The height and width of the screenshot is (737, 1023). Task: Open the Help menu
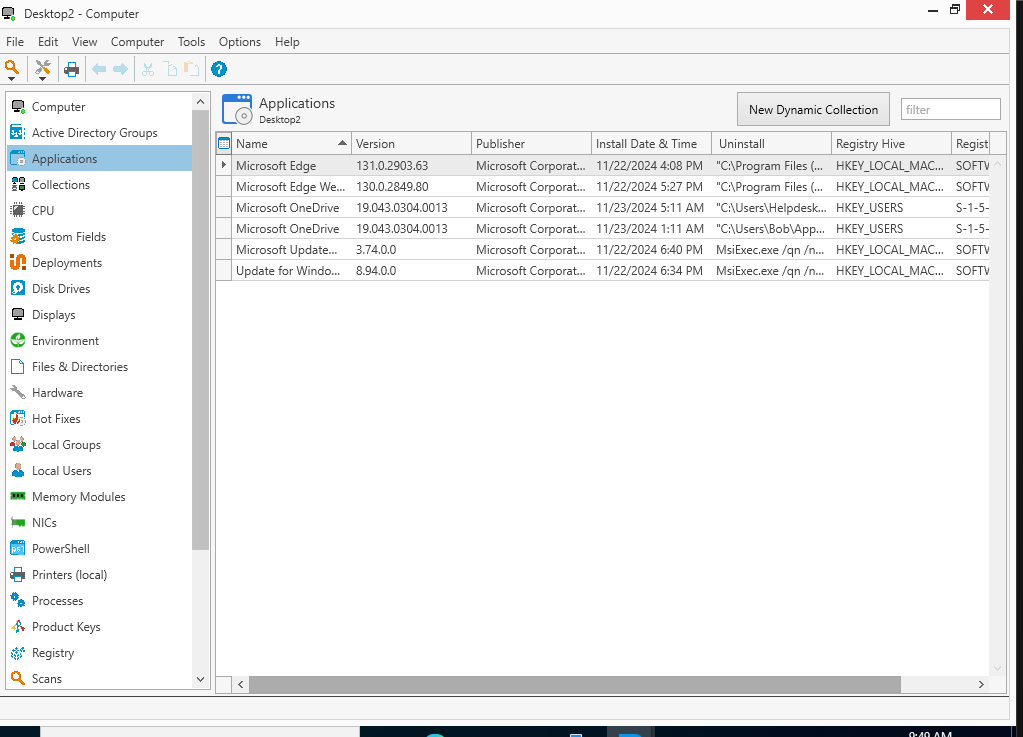286,42
